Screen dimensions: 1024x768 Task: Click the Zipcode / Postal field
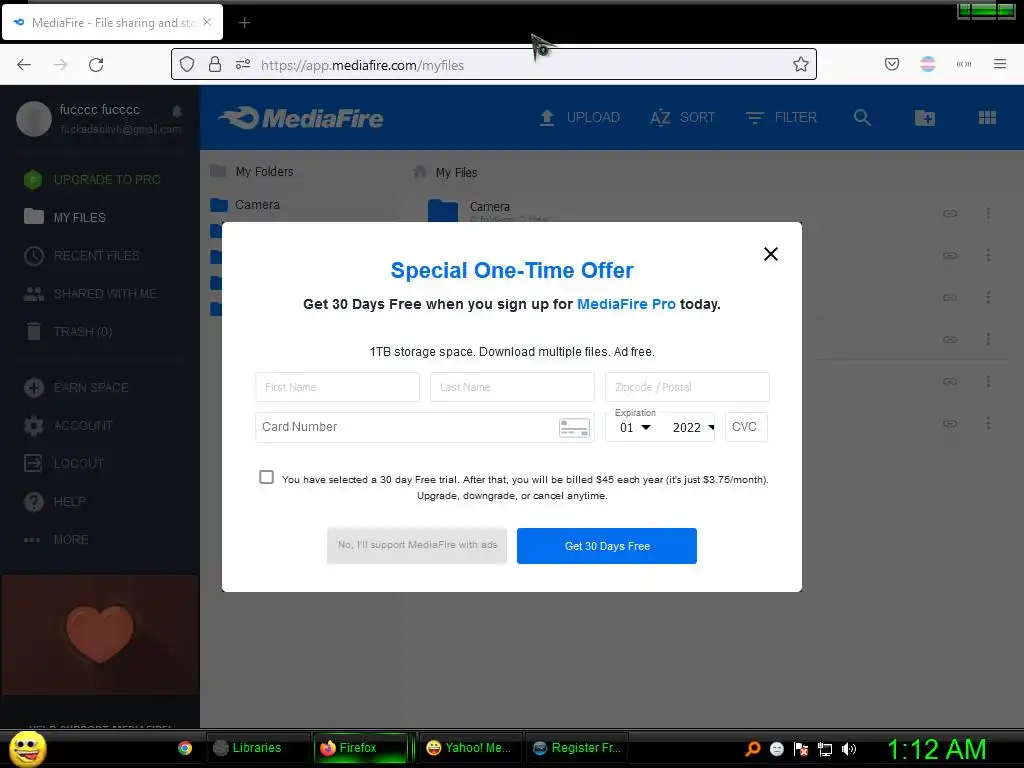coord(687,387)
